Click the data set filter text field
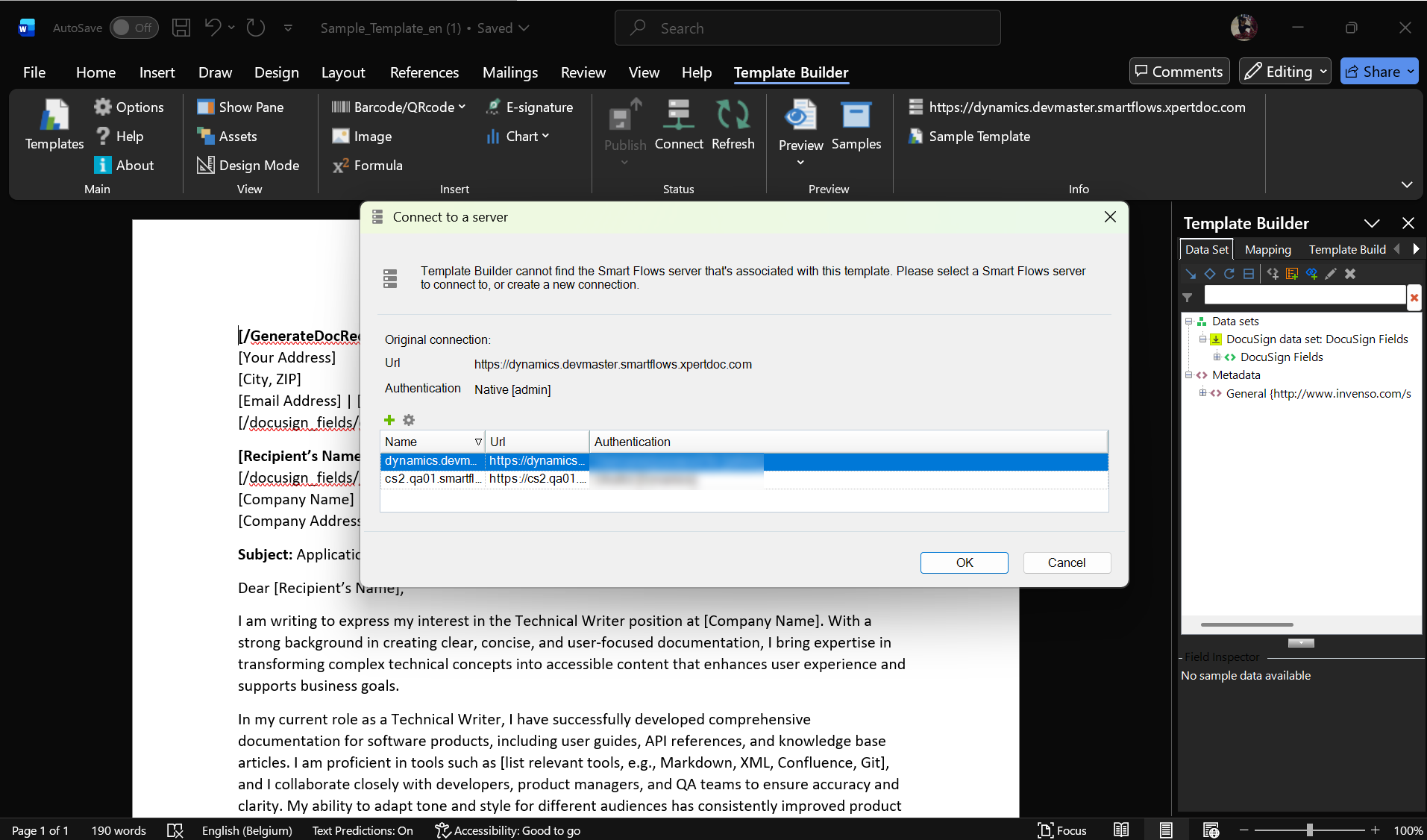The height and width of the screenshot is (840, 1427). pyautogui.click(x=1305, y=296)
